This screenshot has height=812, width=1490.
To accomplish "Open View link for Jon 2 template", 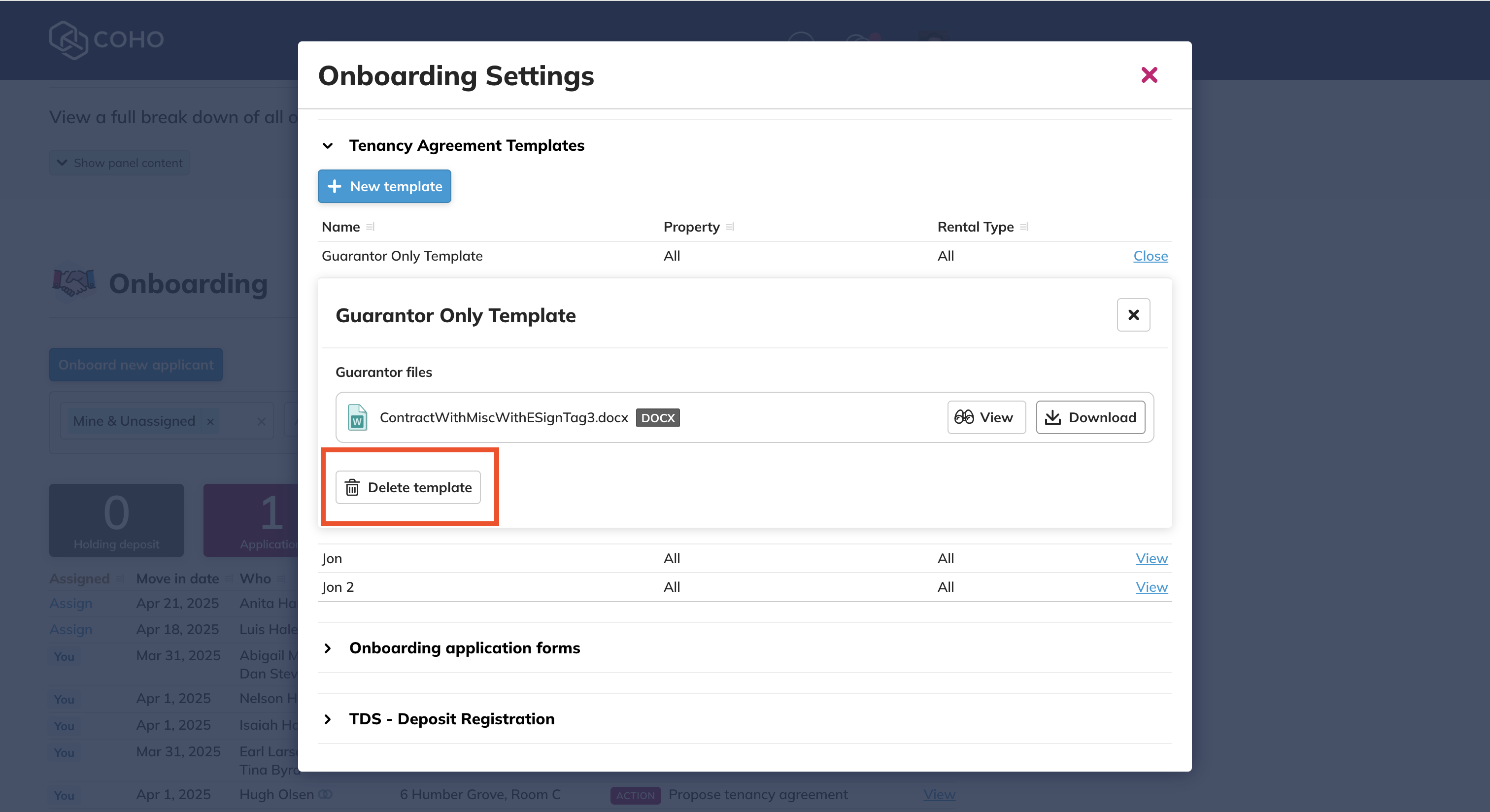I will tap(1151, 587).
